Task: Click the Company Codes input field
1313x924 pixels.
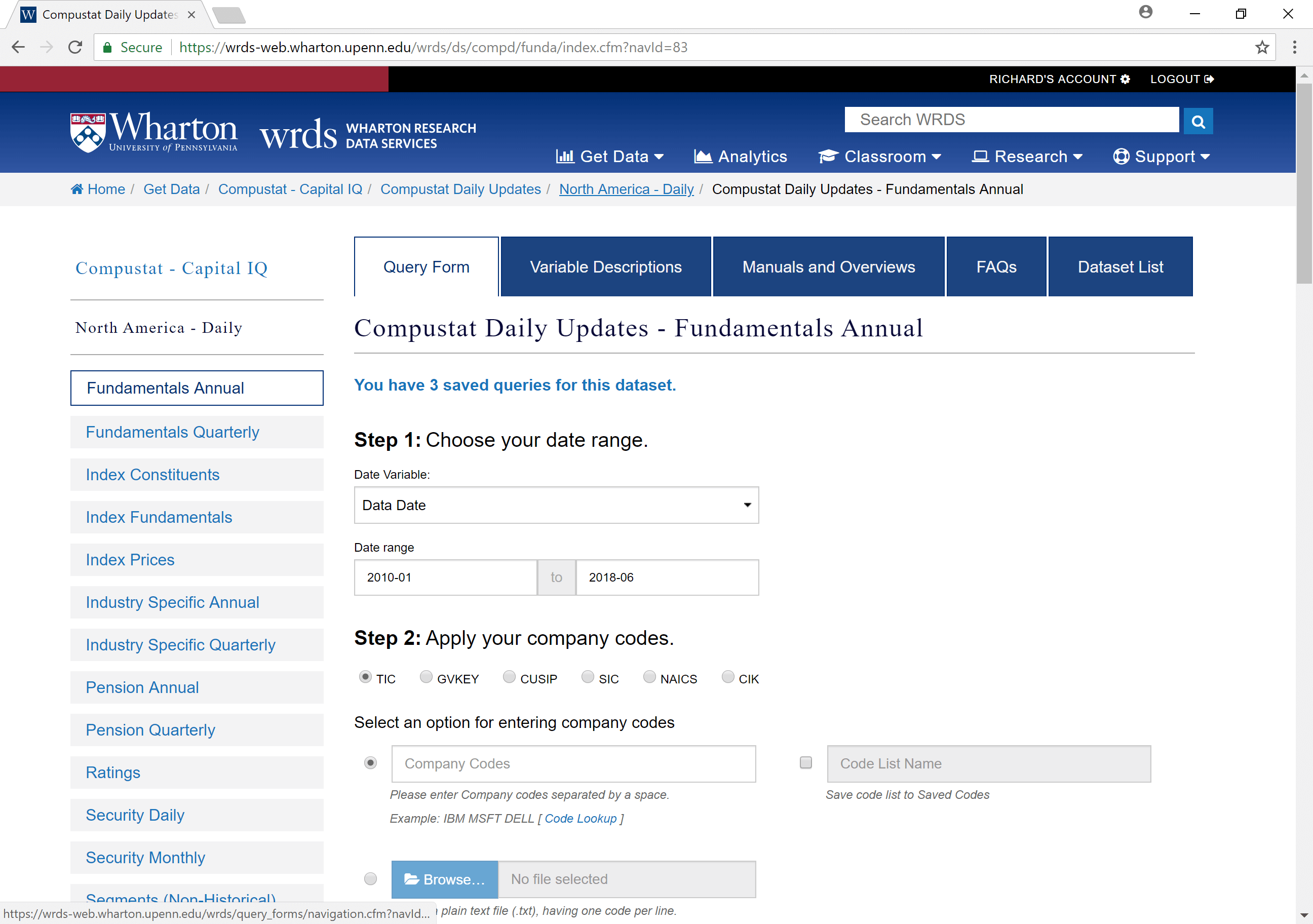Action: point(573,763)
